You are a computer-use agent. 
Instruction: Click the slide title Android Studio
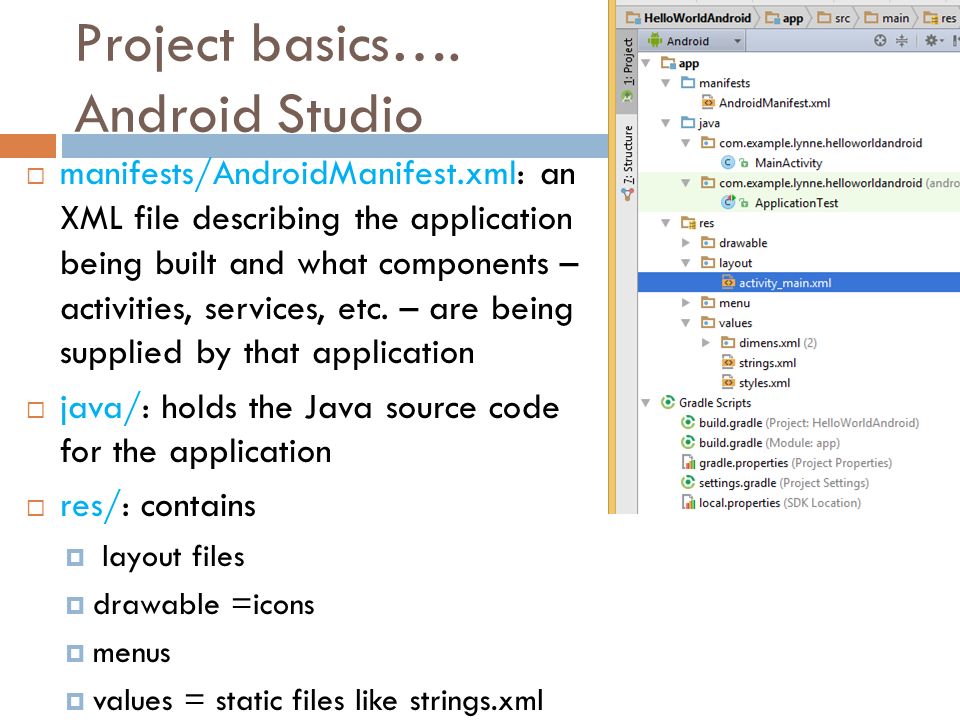249,114
